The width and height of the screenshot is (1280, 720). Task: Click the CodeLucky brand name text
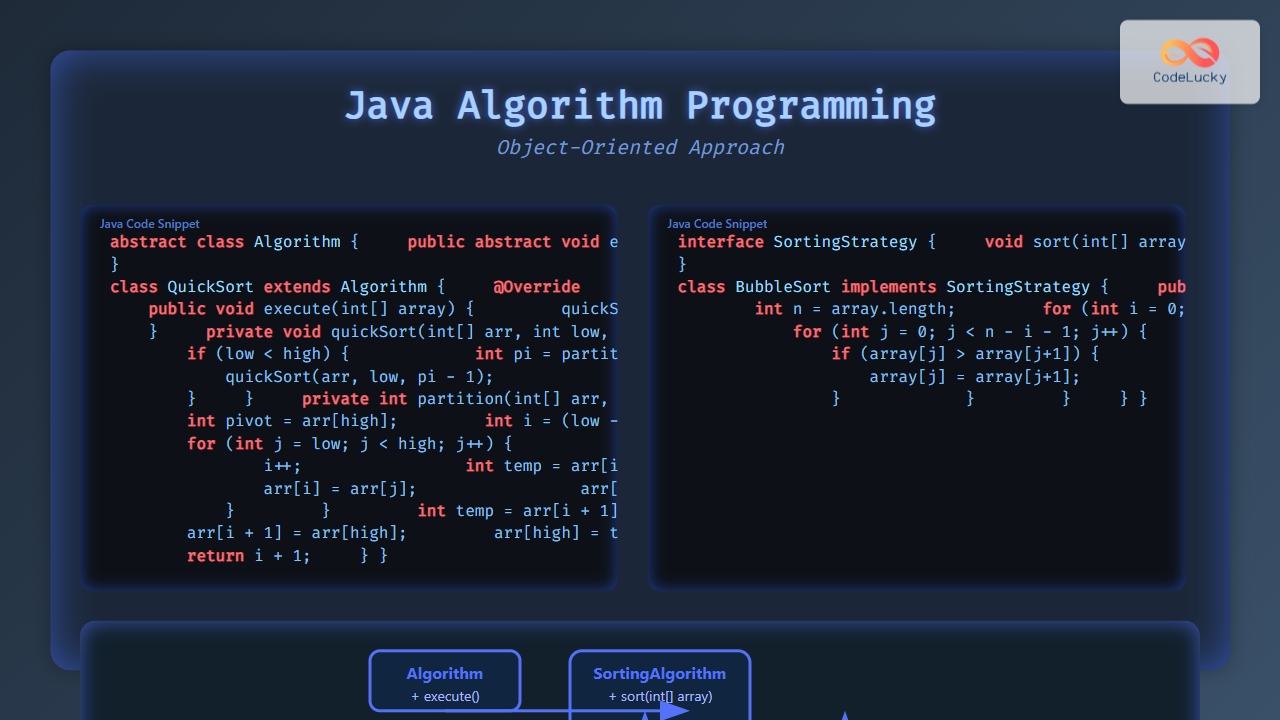pyautogui.click(x=1190, y=77)
